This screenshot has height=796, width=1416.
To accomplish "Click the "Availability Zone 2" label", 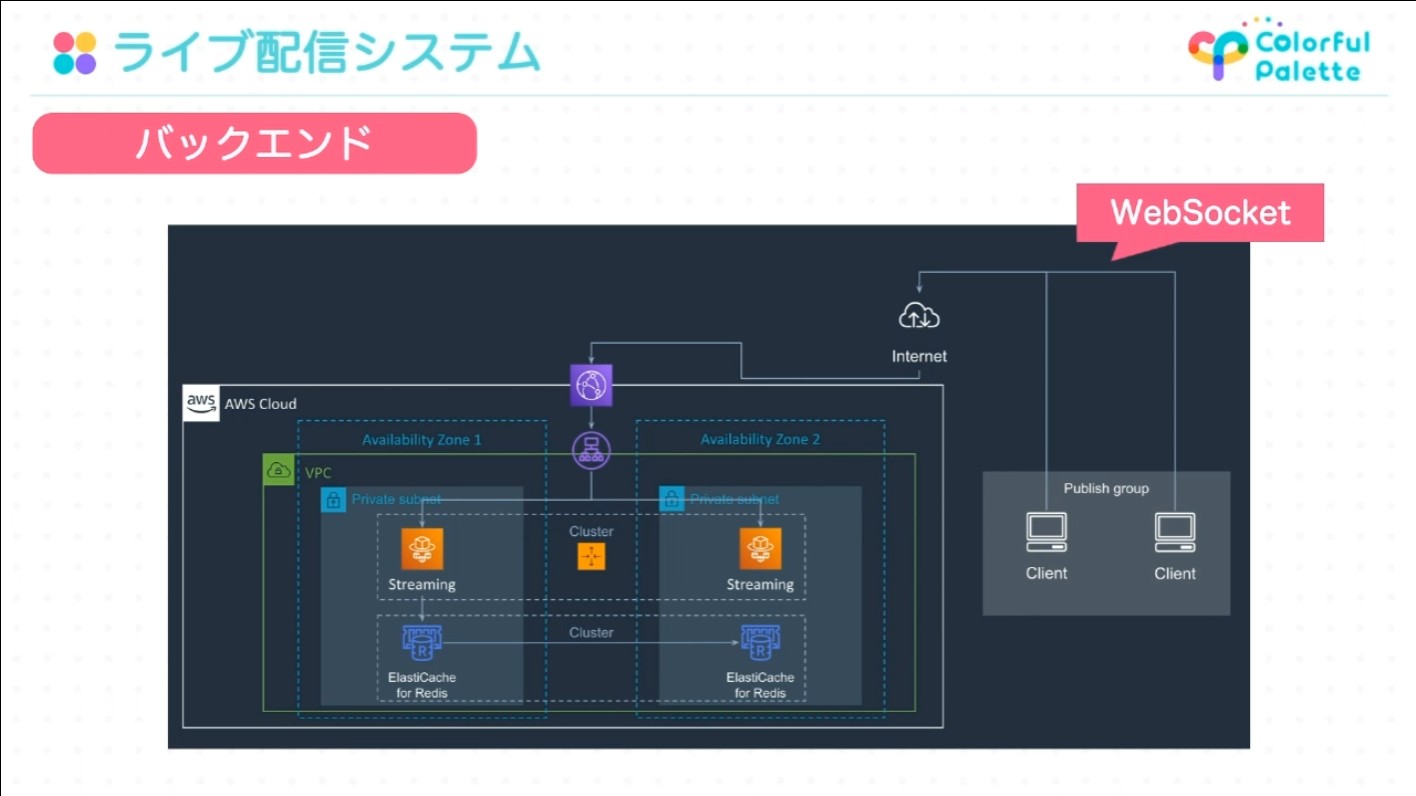I will (760, 440).
